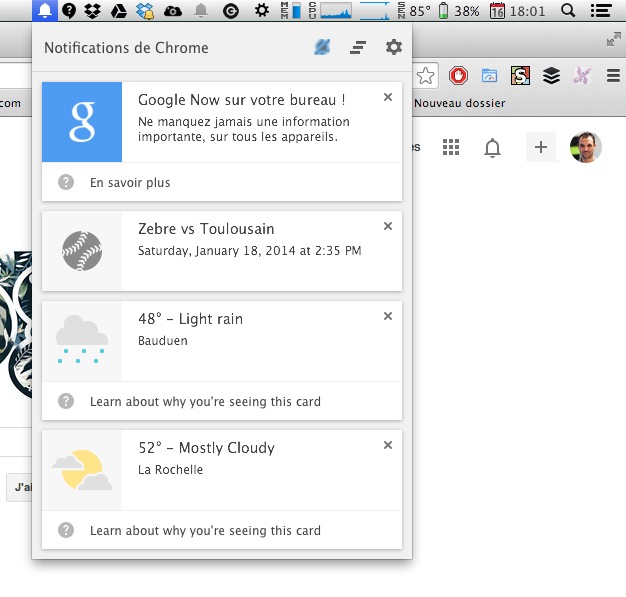Open the user profile avatar
626x597 pixels.
585,148
